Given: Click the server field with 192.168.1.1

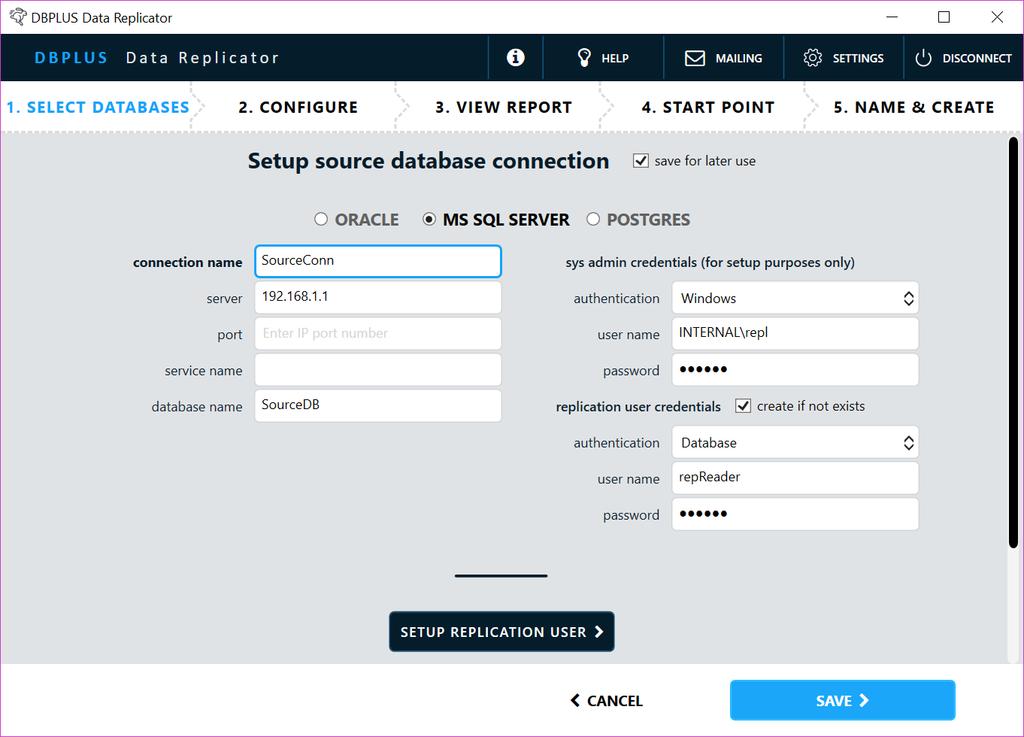Looking at the screenshot, I should point(378,297).
